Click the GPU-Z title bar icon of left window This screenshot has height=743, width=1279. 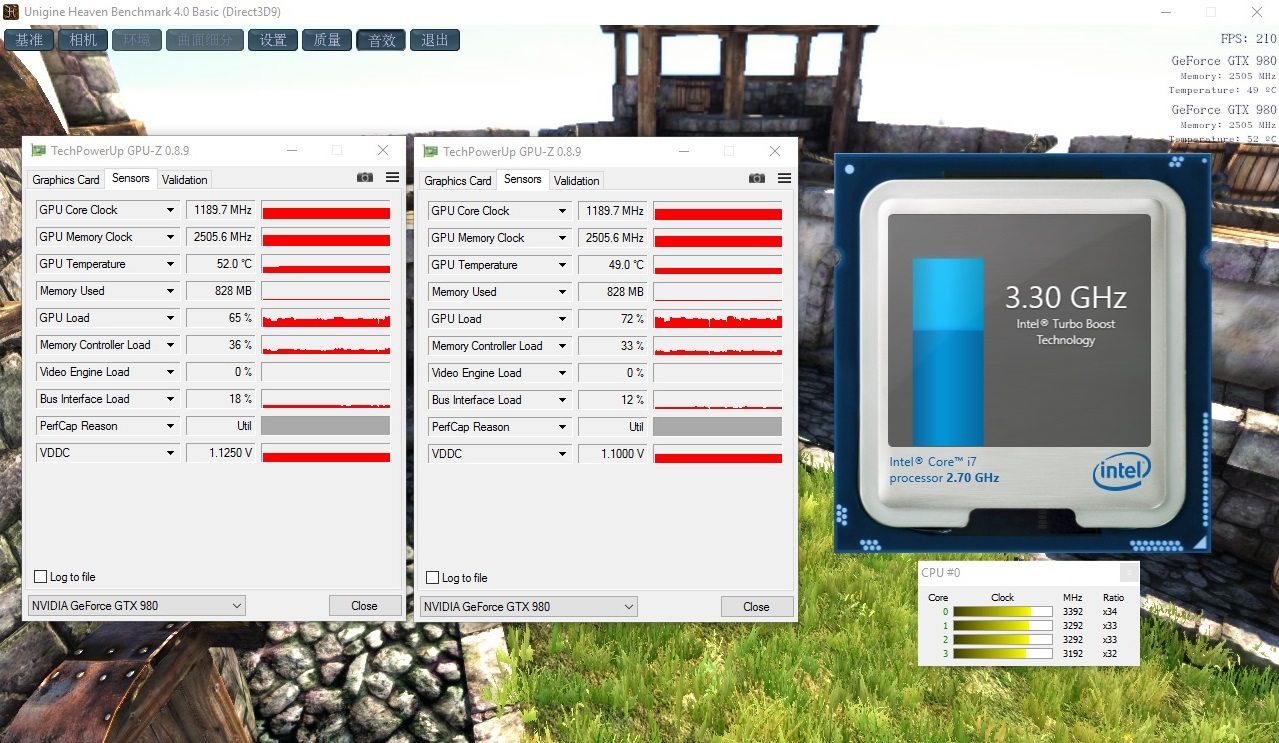tap(38, 150)
